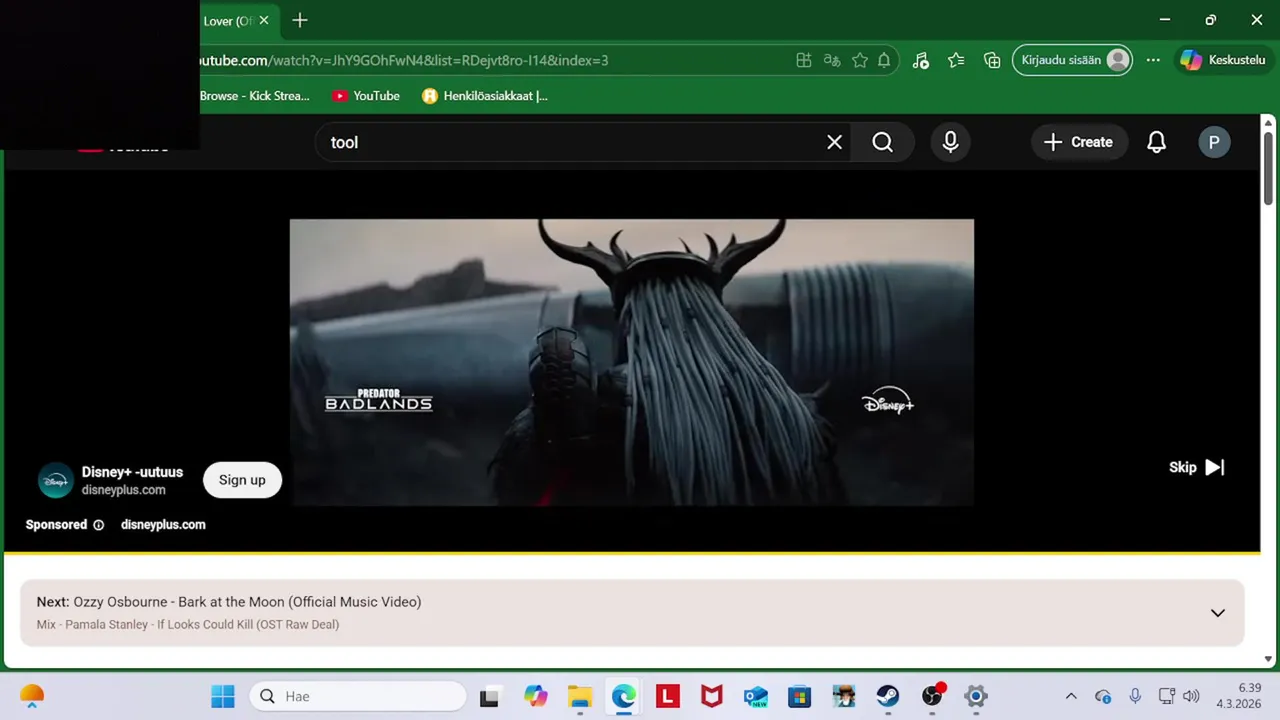The height and width of the screenshot is (720, 1280).
Task: Open Browse - Kick Stream bookmark
Action: pos(255,96)
